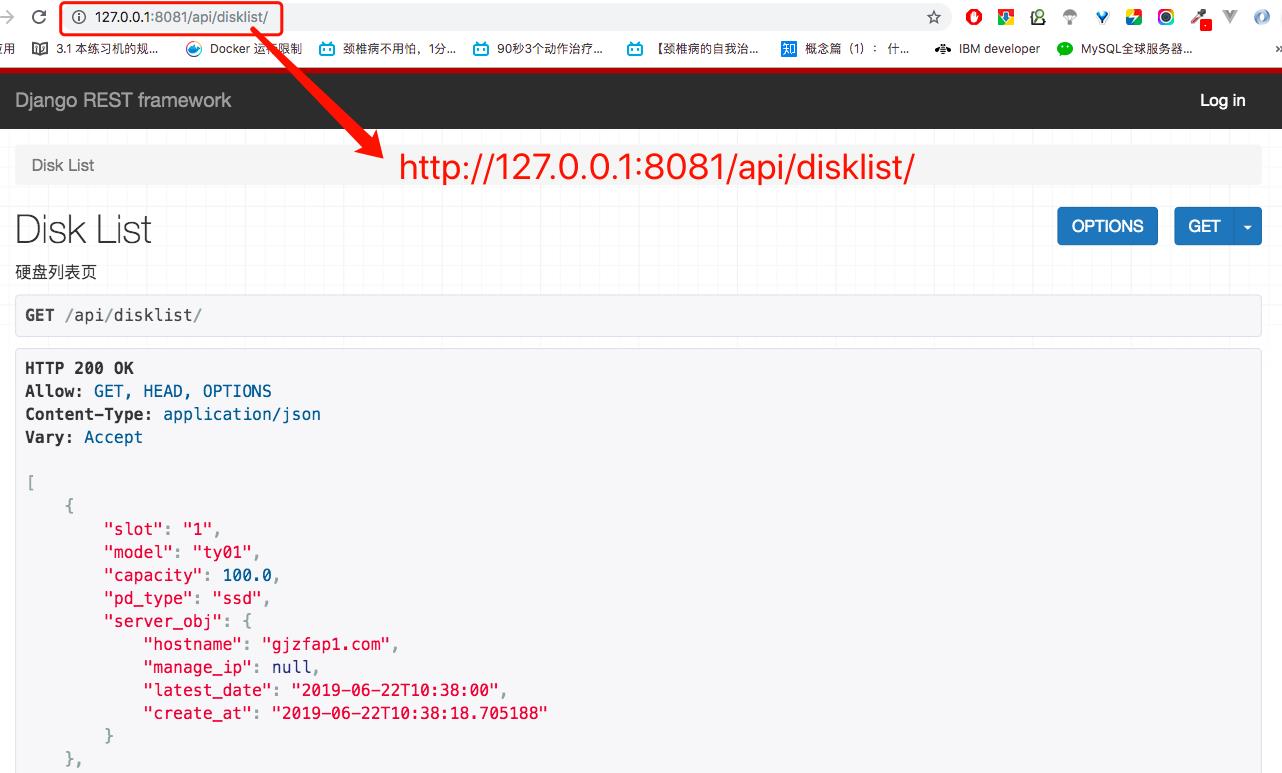Open the '3.1 本练习机的规...' bookmark

95,48
